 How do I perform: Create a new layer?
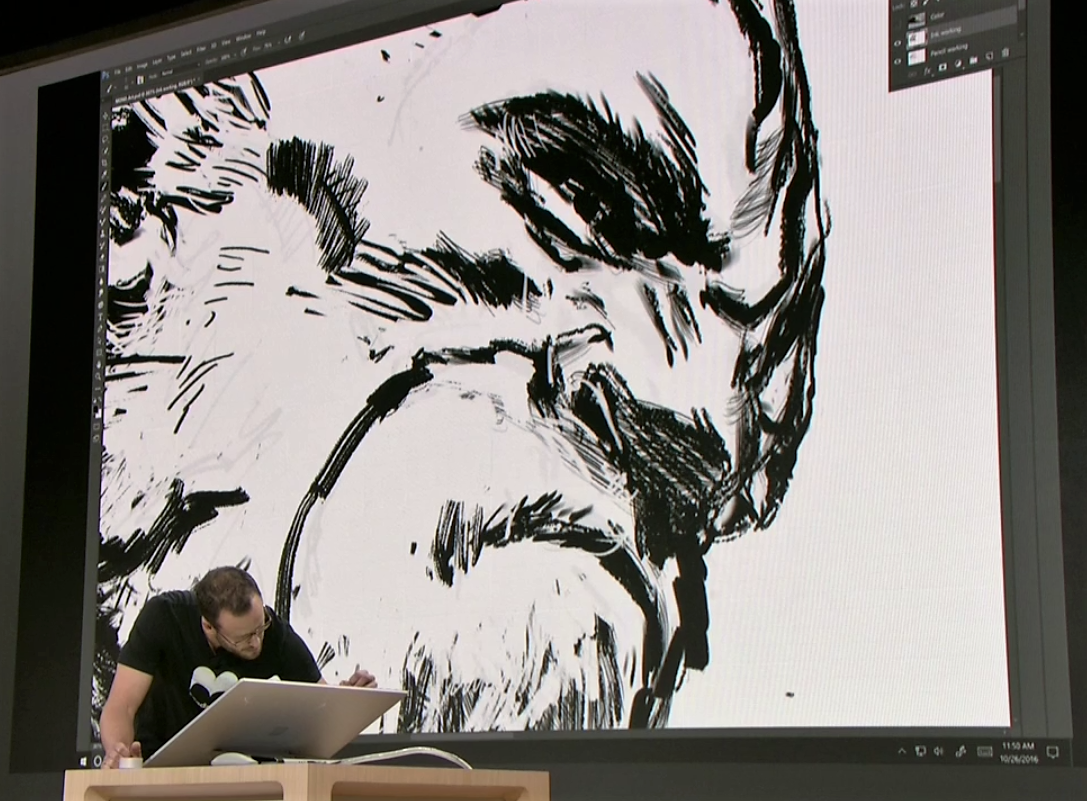point(989,56)
